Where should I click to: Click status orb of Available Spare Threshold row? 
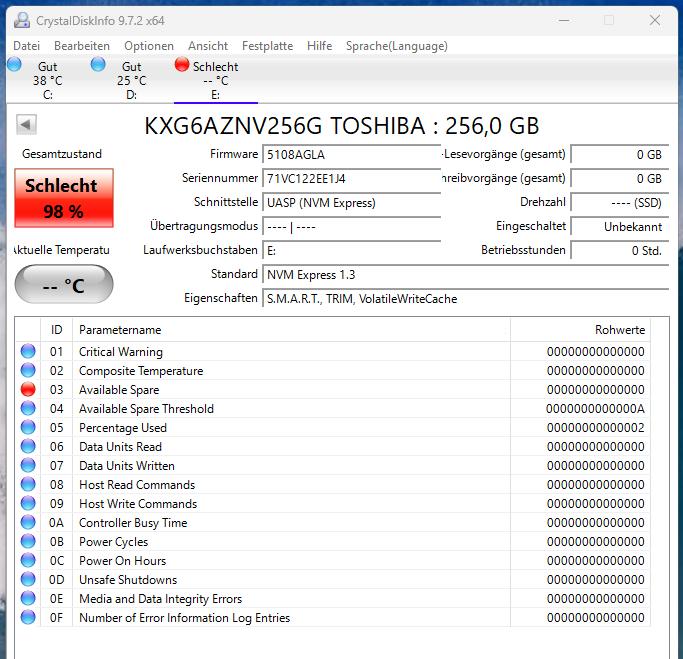click(x=28, y=408)
